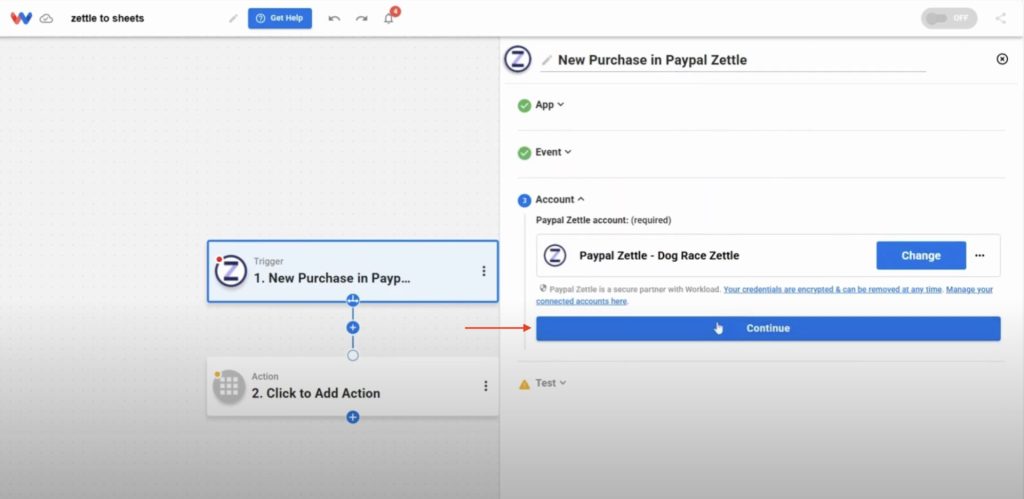Open the trigger step three-dot menu
The image size is (1024, 499).
tap(484, 271)
